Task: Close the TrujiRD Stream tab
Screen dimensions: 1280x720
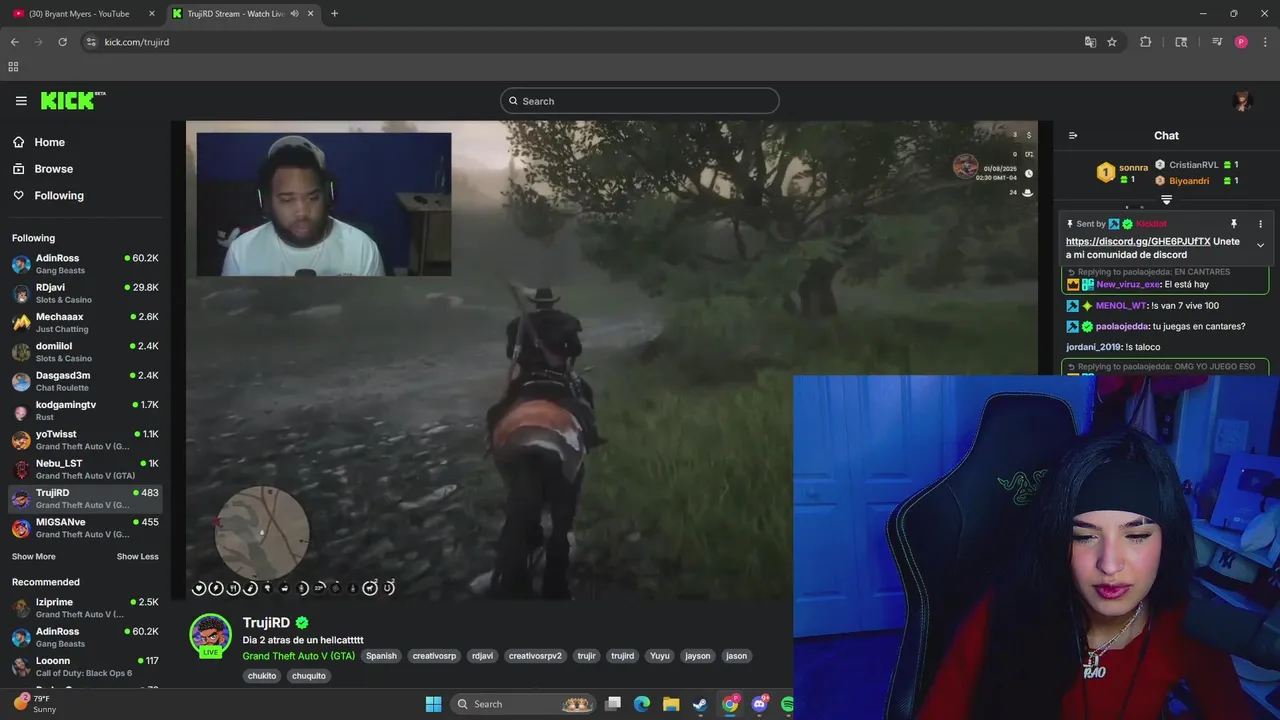Action: [x=311, y=14]
